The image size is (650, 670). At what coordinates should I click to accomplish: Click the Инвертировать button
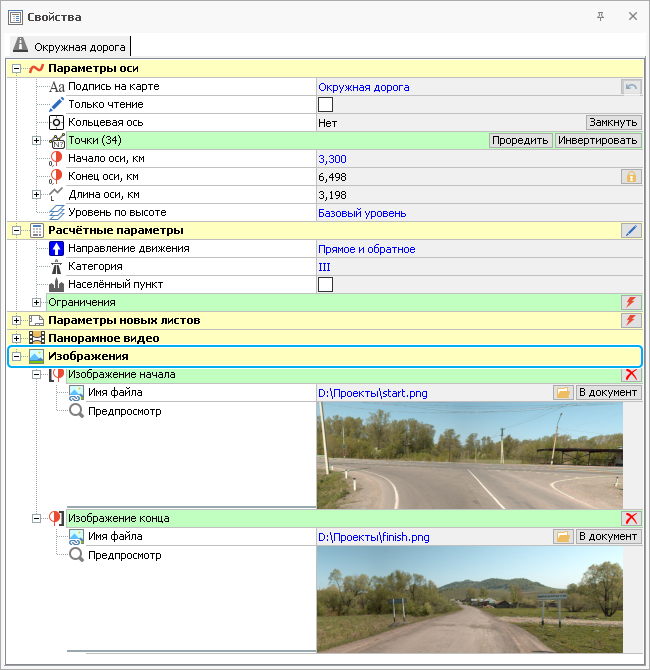[598, 141]
